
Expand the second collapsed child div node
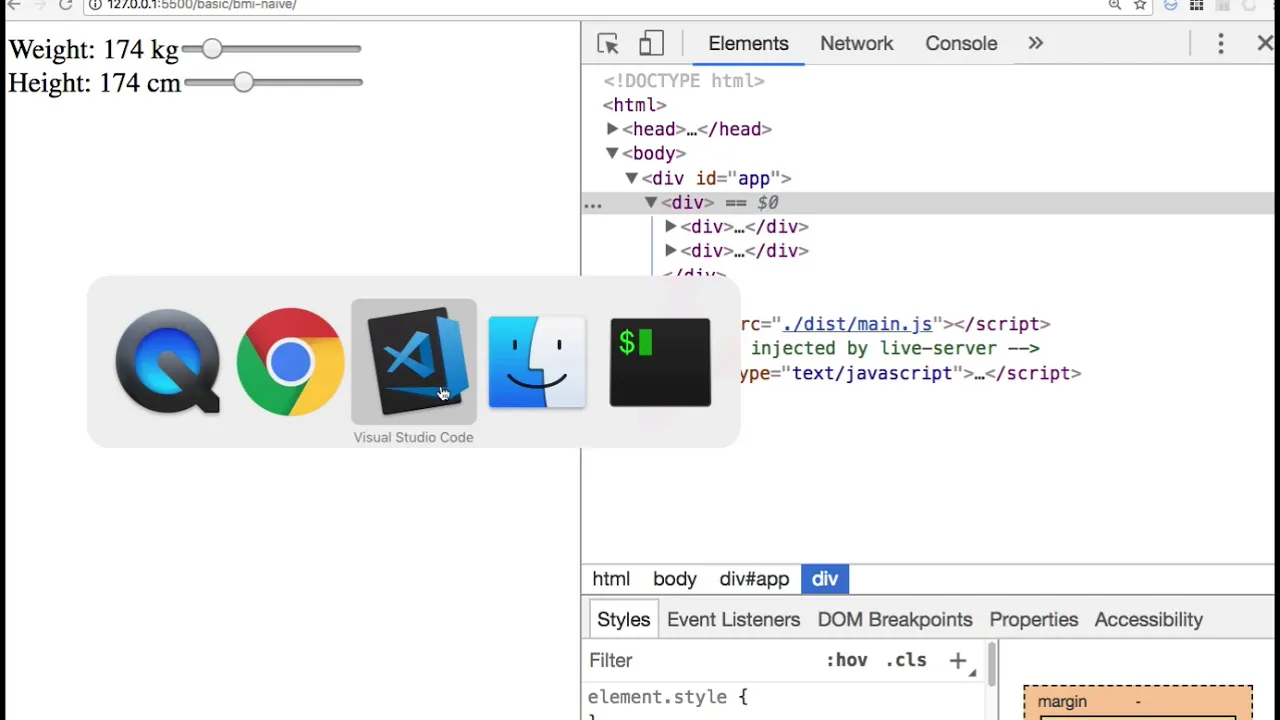pos(671,251)
